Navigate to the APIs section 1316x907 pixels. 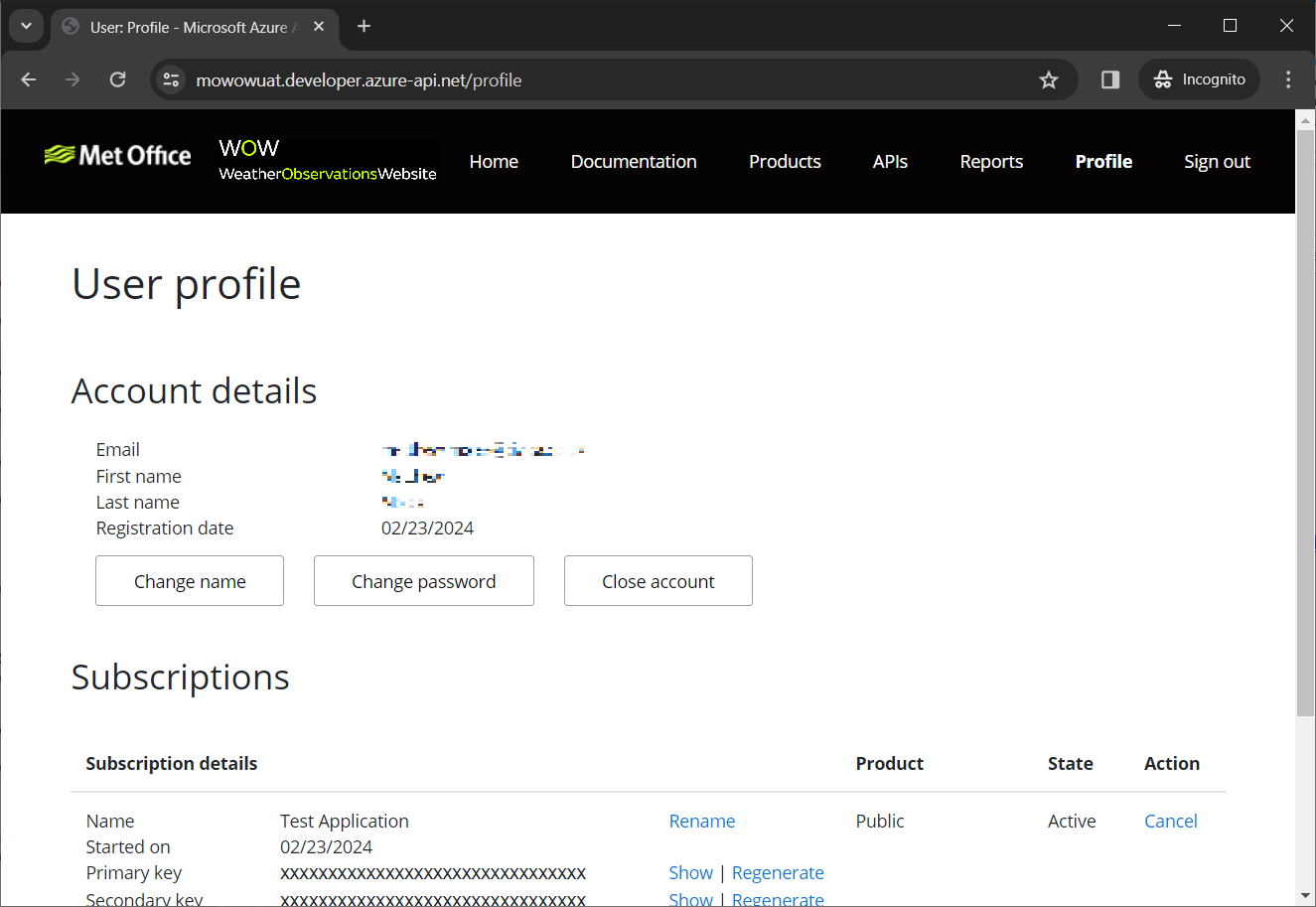pyautogui.click(x=890, y=161)
